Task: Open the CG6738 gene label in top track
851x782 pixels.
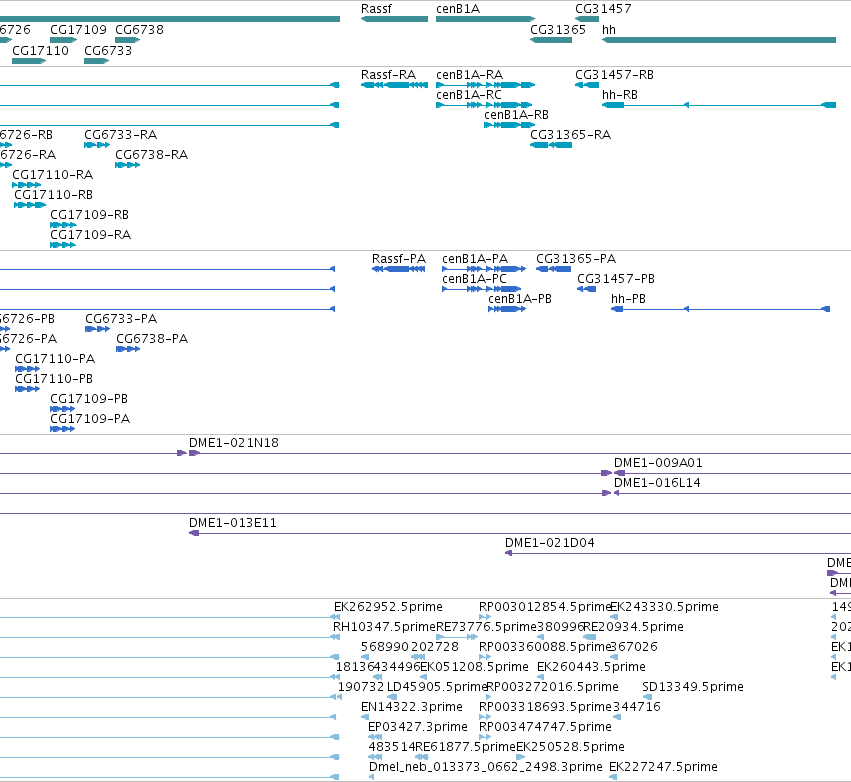Action: [x=139, y=29]
